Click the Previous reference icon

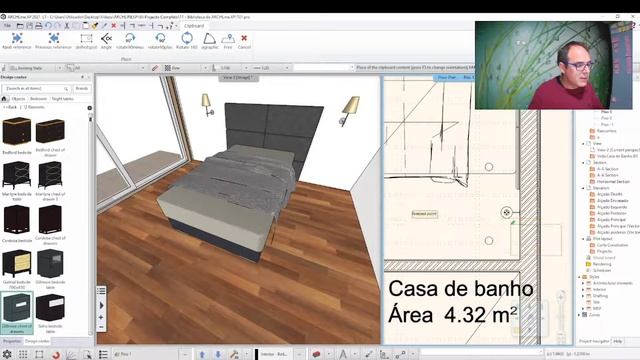[x=53, y=38]
